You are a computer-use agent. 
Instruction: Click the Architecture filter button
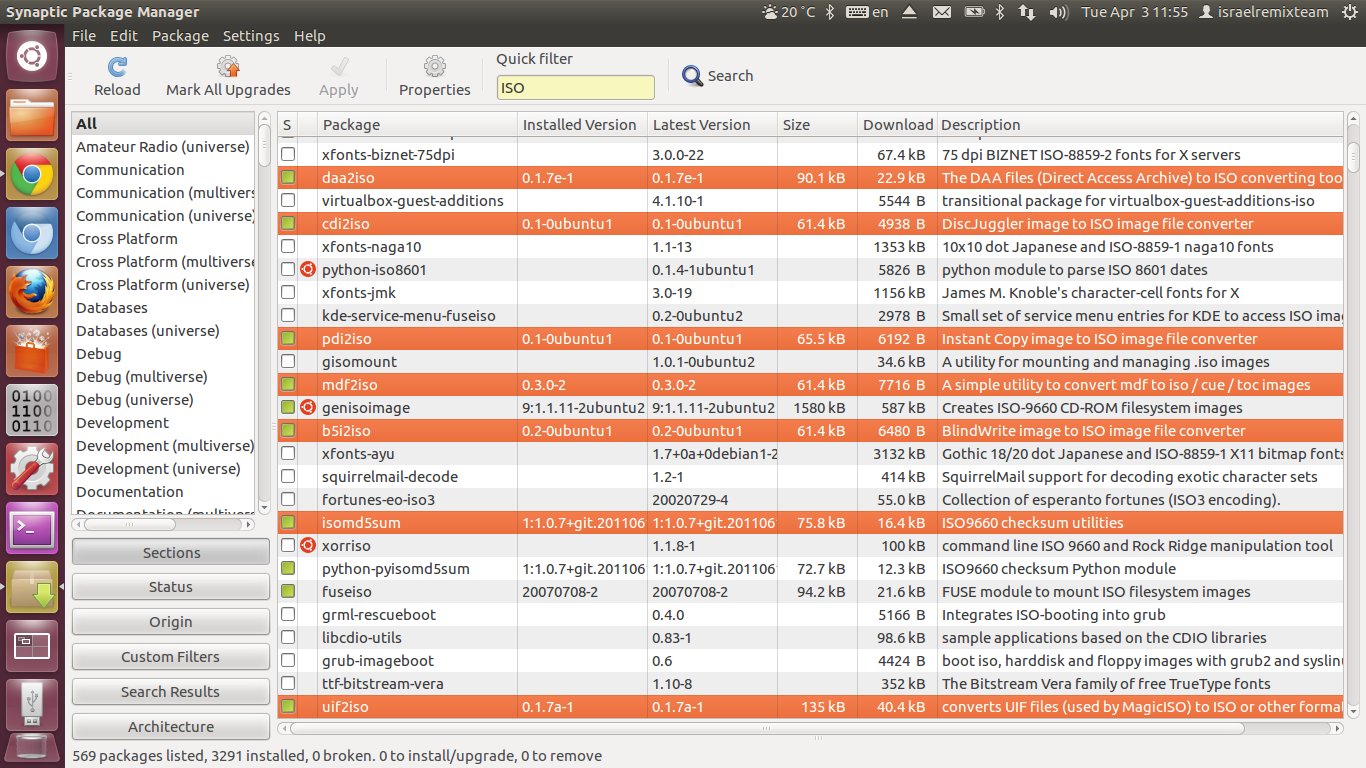click(x=171, y=727)
